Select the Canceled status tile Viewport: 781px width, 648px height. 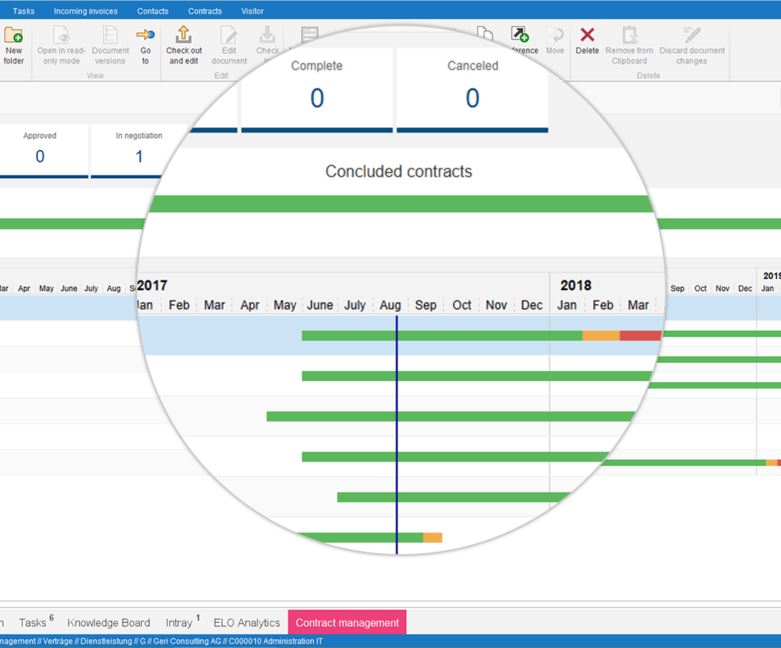[472, 90]
